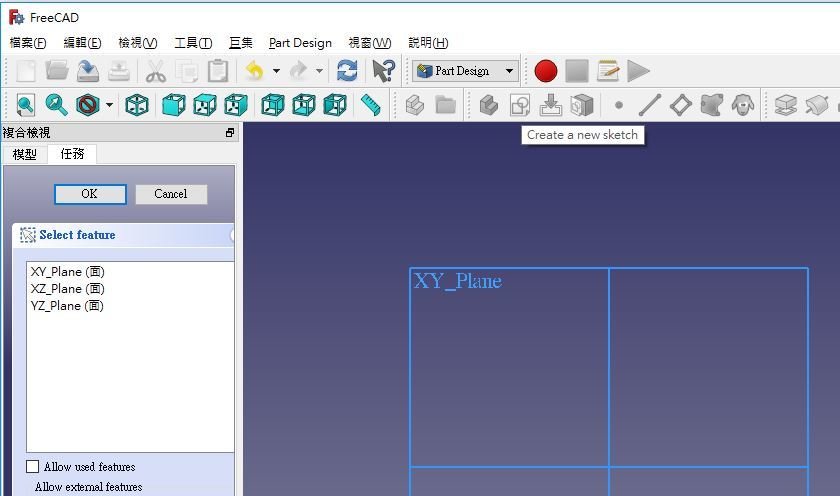The image size is (840, 496).
Task: Open the macro editor notepad icon
Action: click(x=608, y=71)
